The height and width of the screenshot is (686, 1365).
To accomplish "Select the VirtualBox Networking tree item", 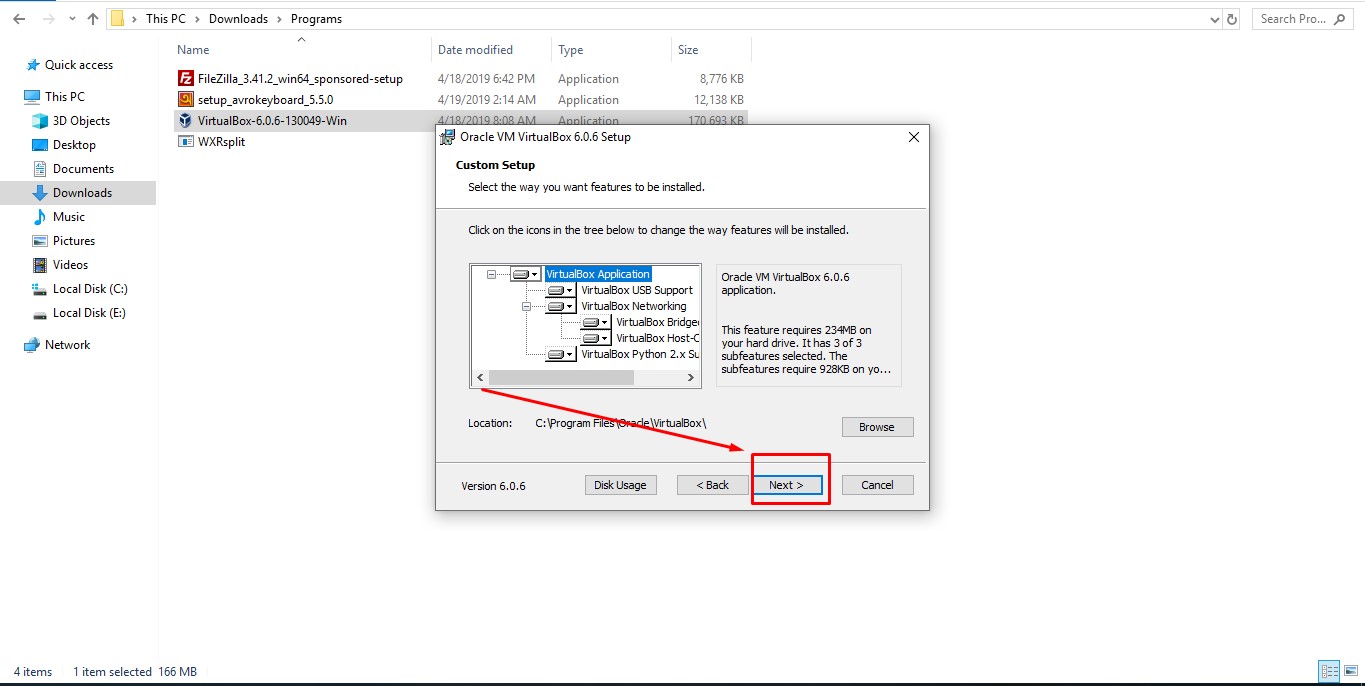I will click(x=634, y=306).
